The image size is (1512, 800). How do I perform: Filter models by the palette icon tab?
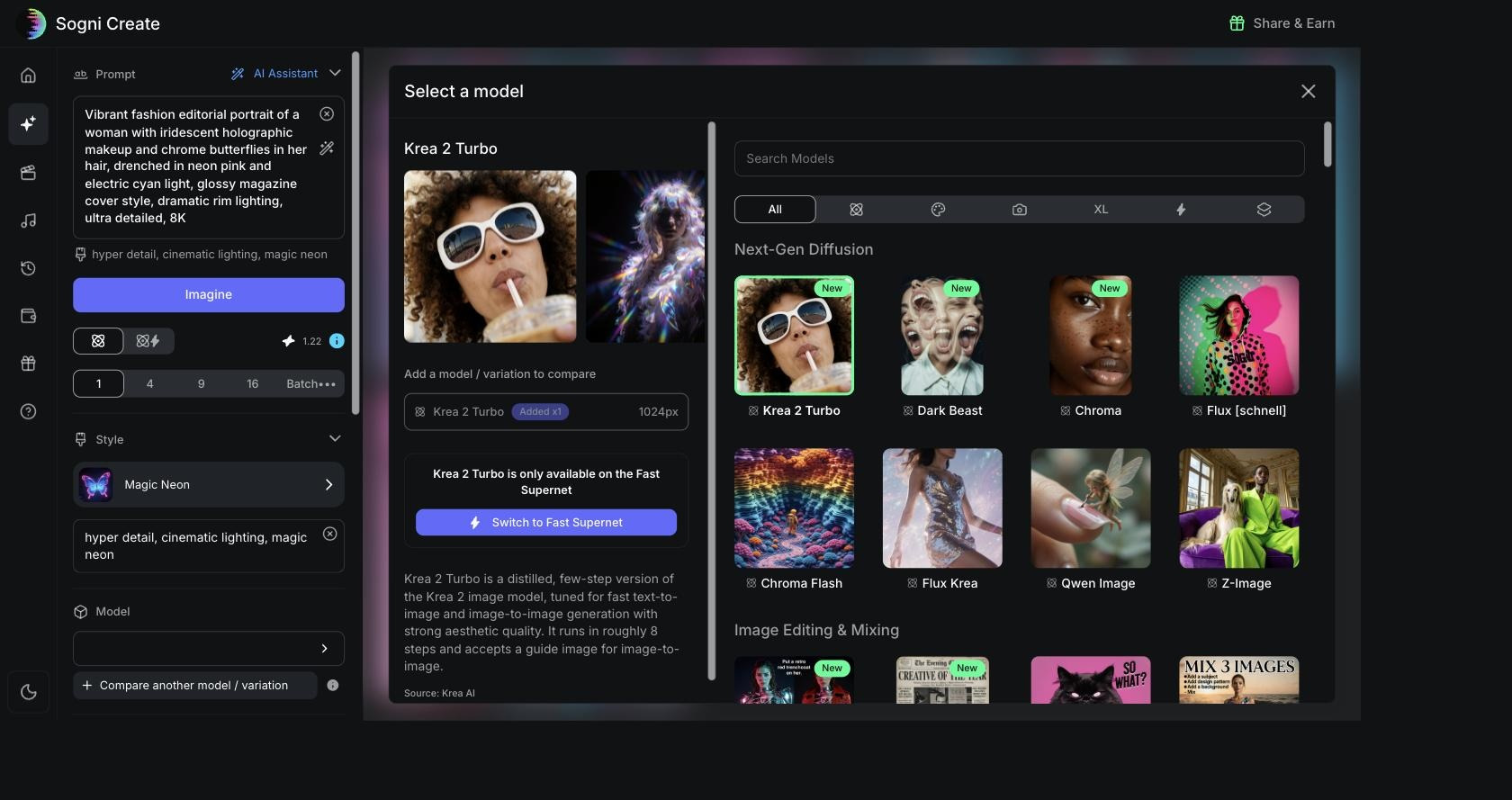pyautogui.click(x=938, y=210)
